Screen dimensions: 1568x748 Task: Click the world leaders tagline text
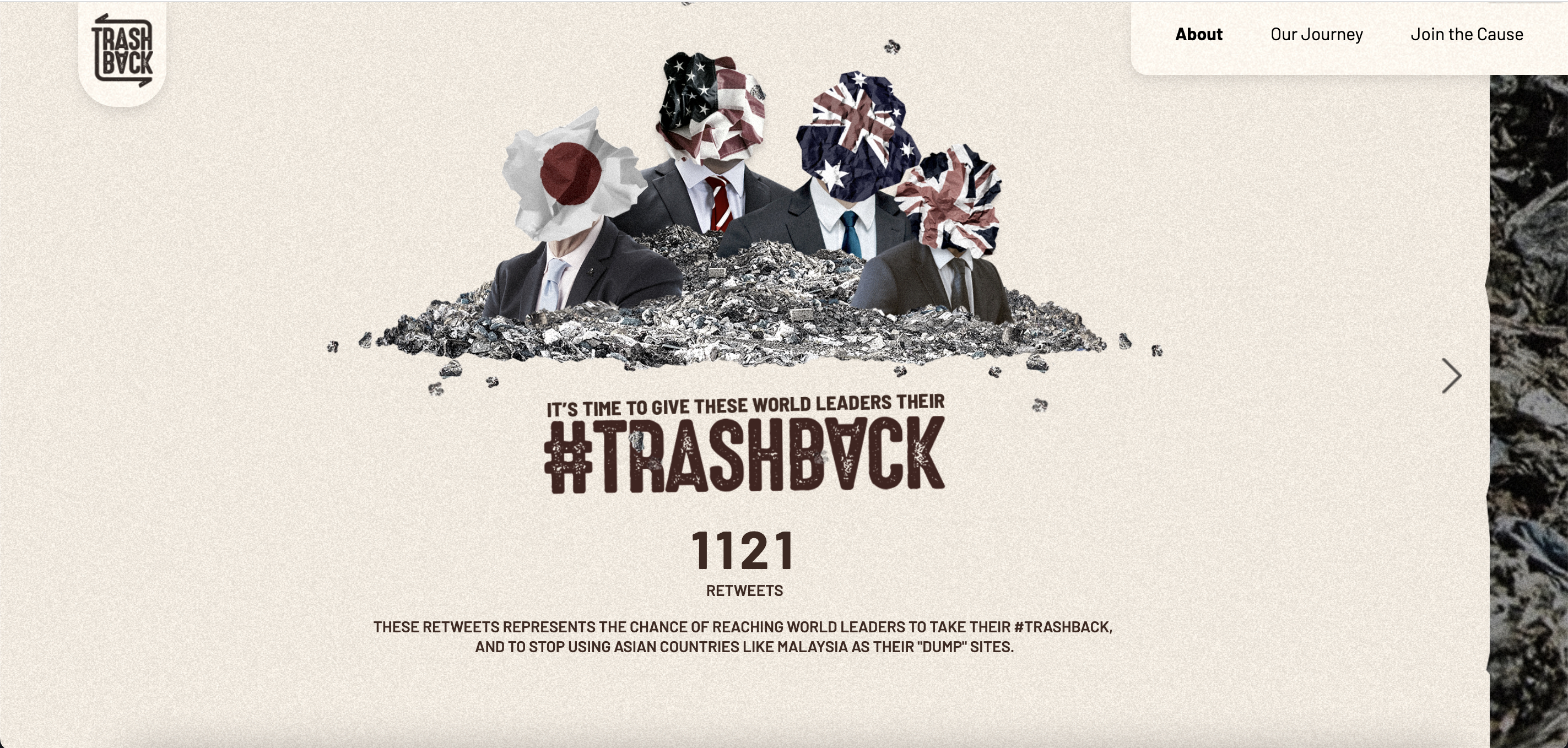tap(745, 405)
